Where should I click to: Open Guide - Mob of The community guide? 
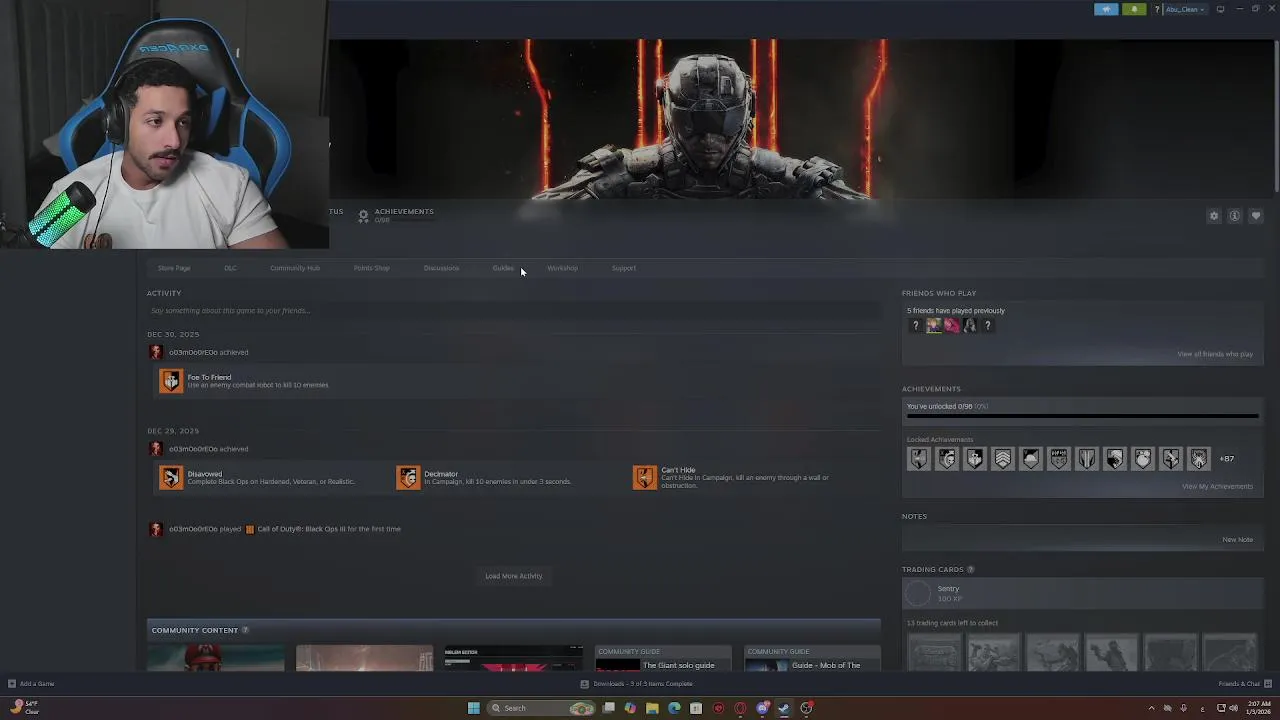(x=812, y=659)
